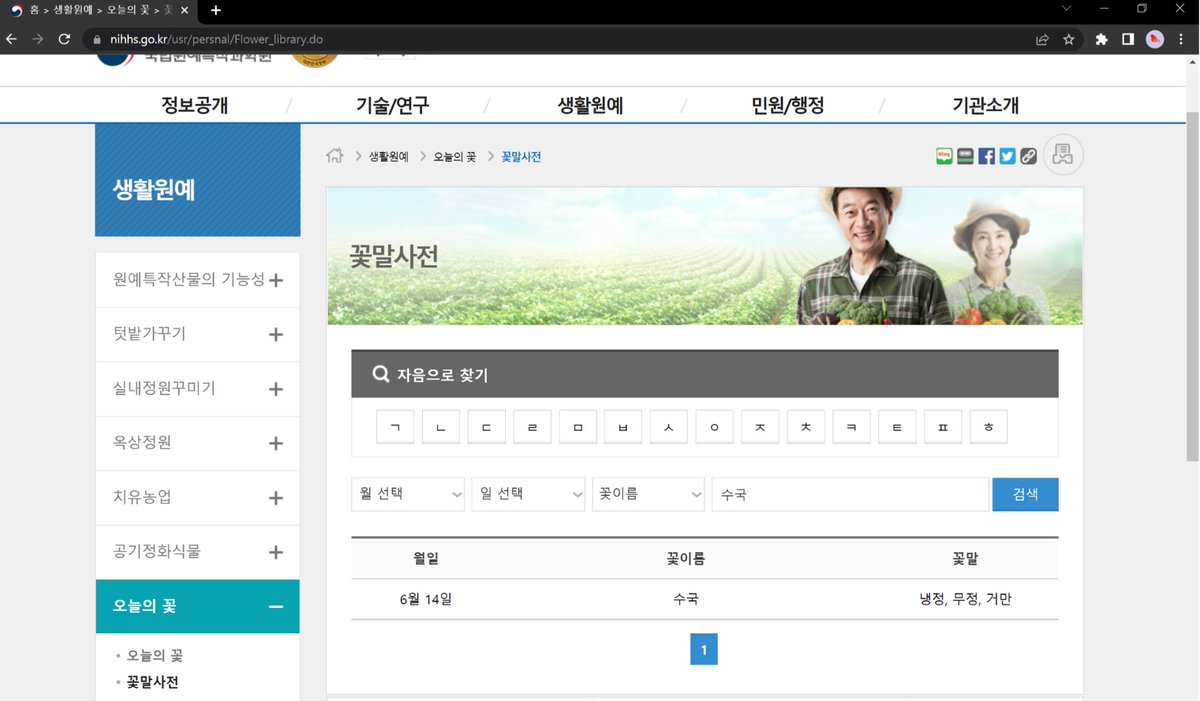Filter flowers by consonant ㅊ
This screenshot has width=1200, height=701.
click(806, 427)
